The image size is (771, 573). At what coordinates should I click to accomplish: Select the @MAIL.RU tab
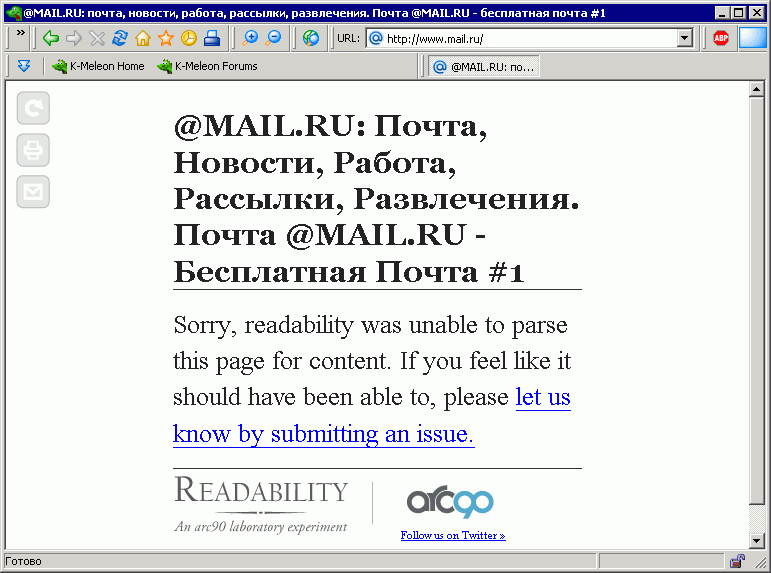point(484,67)
